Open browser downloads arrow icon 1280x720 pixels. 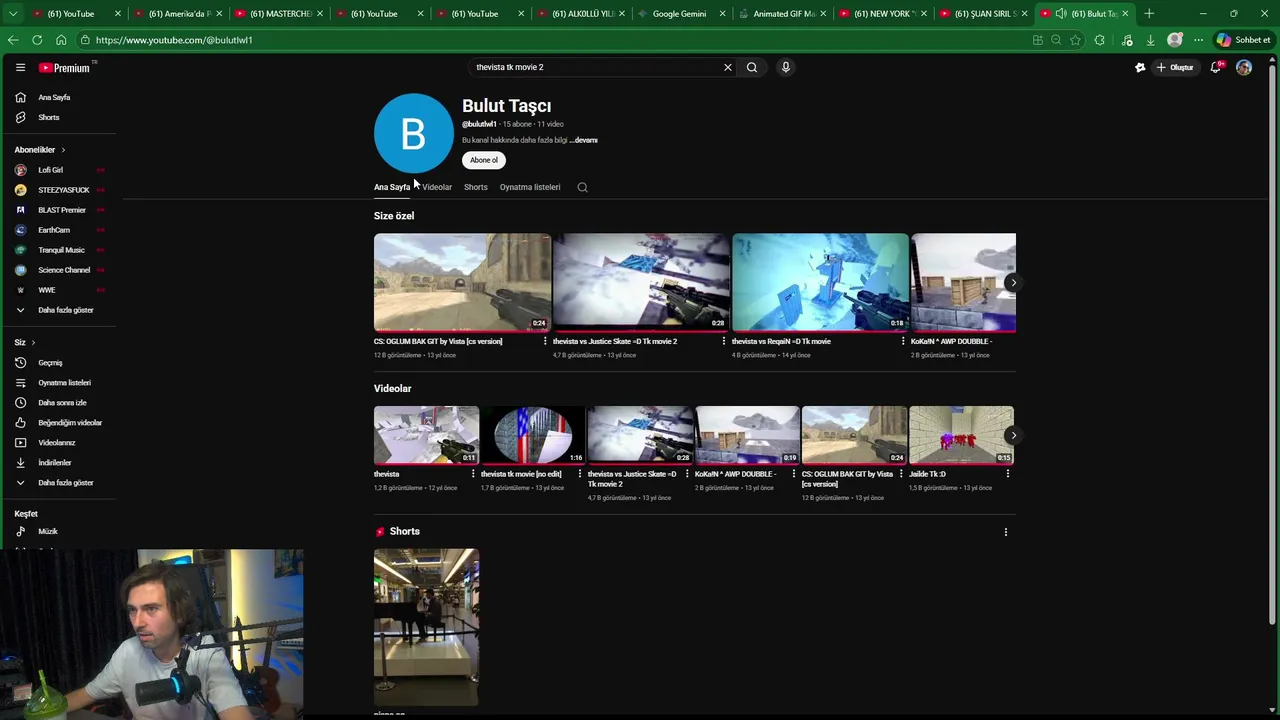click(x=1150, y=40)
